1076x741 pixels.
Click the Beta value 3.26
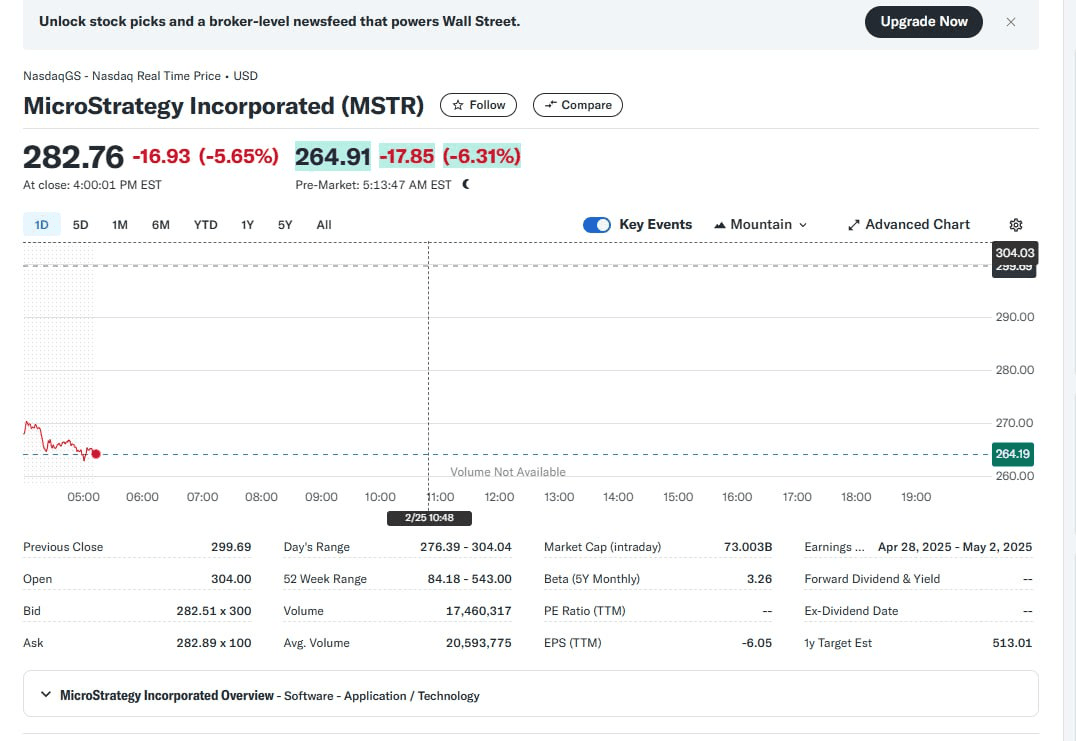click(x=760, y=579)
